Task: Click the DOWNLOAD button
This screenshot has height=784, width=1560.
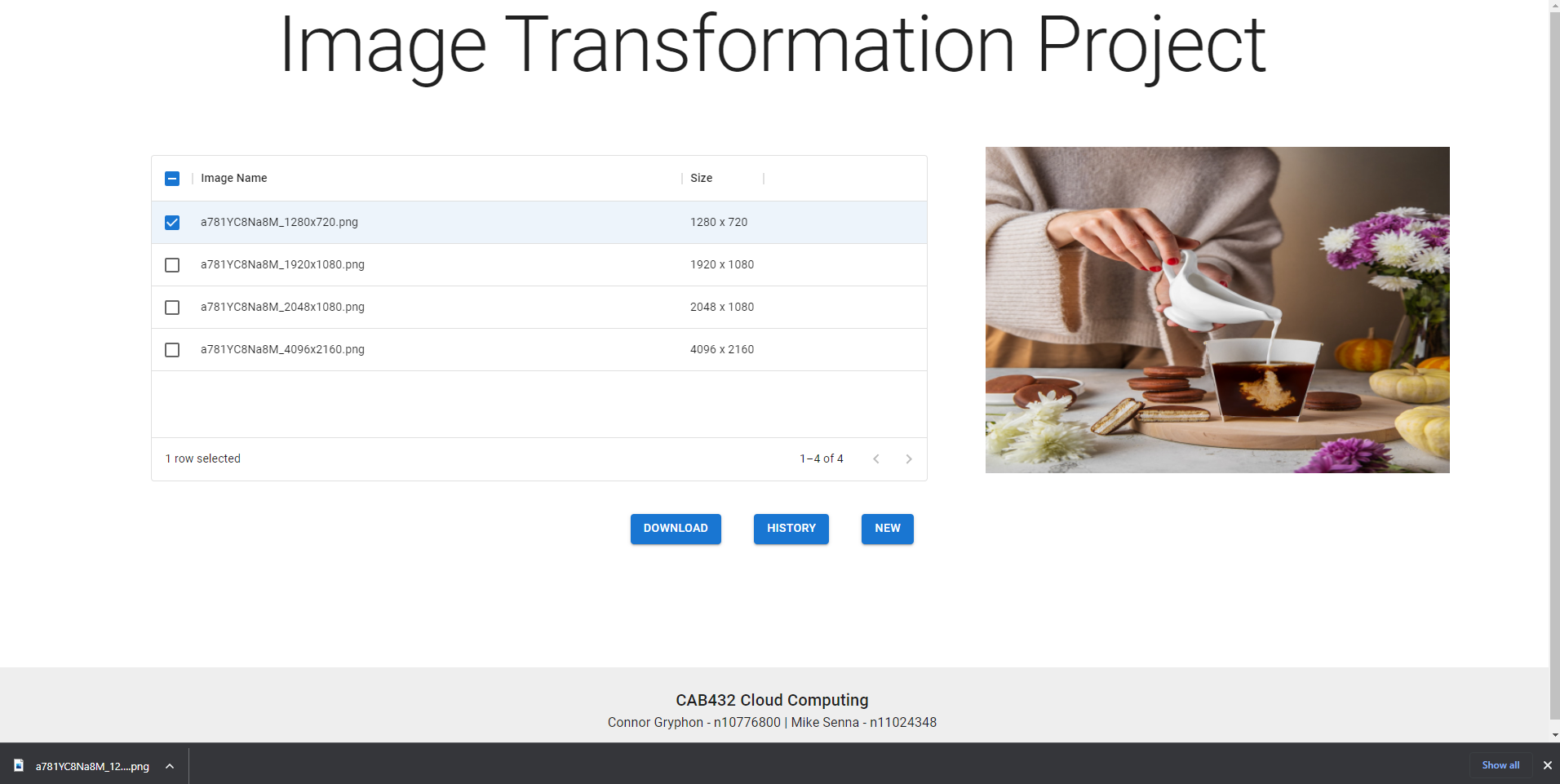Action: 676,529
